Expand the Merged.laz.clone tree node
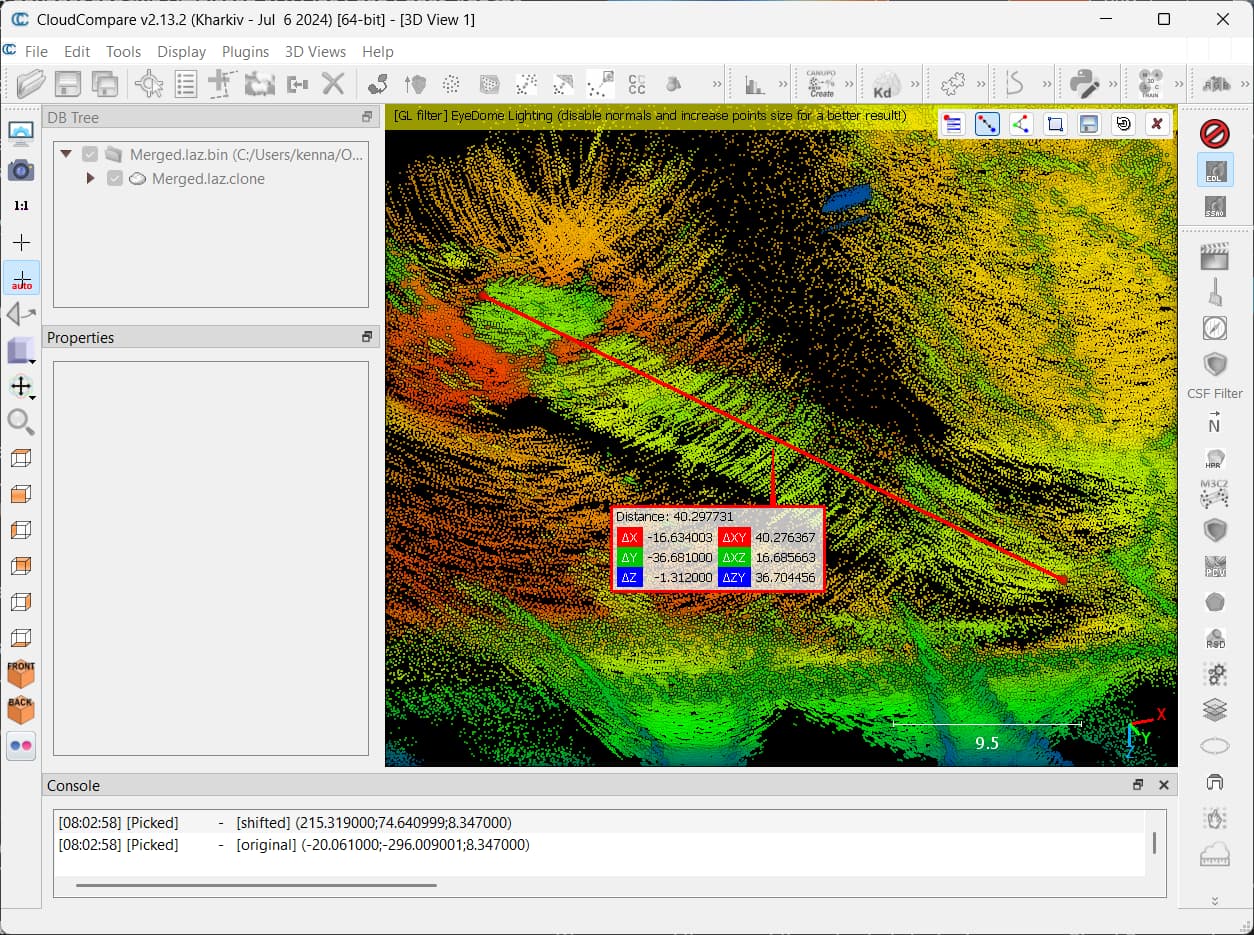 pyautogui.click(x=90, y=179)
